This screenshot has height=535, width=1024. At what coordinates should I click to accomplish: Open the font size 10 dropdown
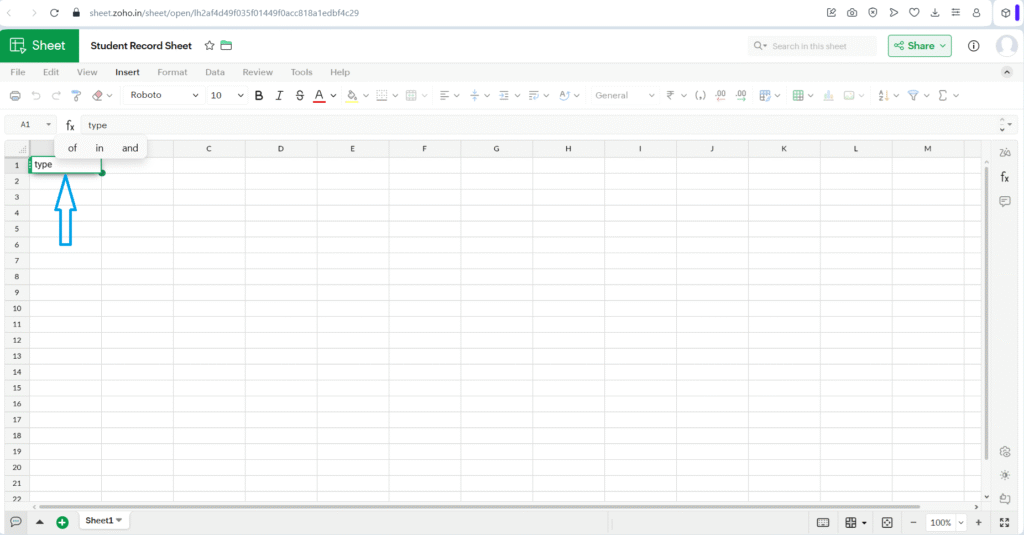[x=226, y=96]
